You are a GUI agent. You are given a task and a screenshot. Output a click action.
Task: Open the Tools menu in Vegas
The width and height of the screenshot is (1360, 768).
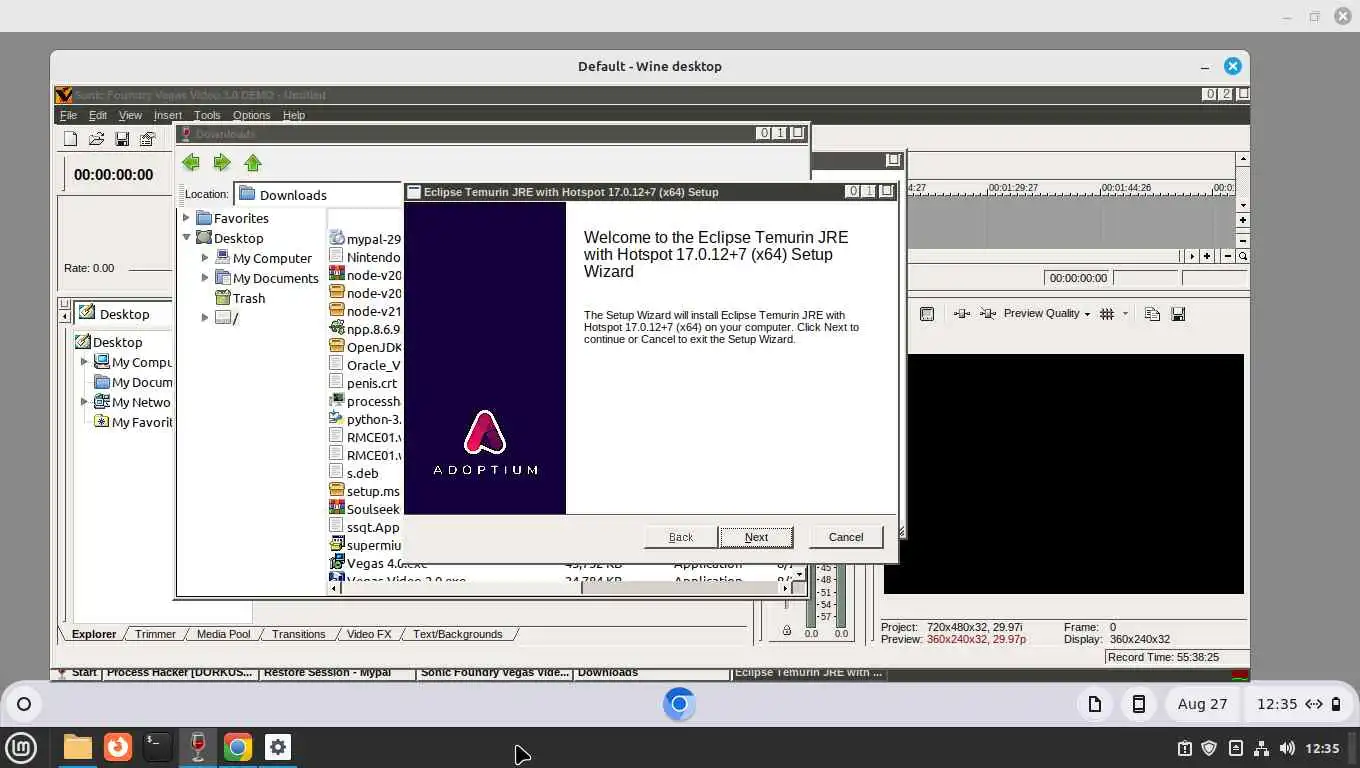pyautogui.click(x=207, y=115)
